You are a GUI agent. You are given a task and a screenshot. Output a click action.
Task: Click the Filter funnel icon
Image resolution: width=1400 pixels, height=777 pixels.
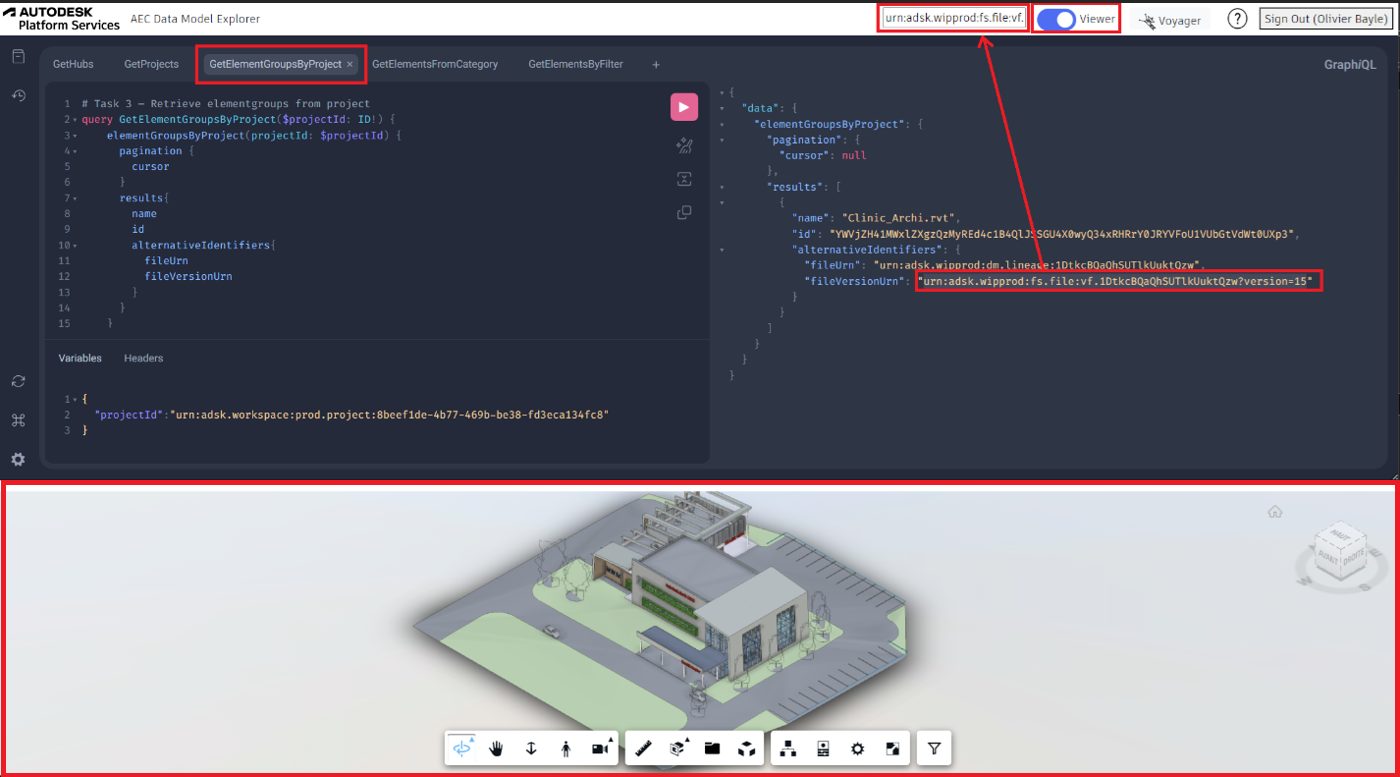point(934,748)
